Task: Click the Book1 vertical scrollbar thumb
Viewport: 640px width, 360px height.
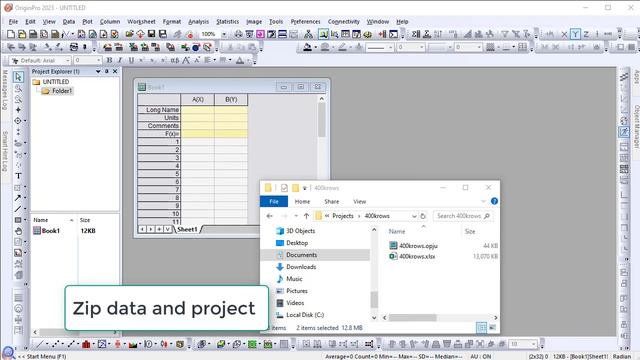Action: pyautogui.click(x=322, y=120)
